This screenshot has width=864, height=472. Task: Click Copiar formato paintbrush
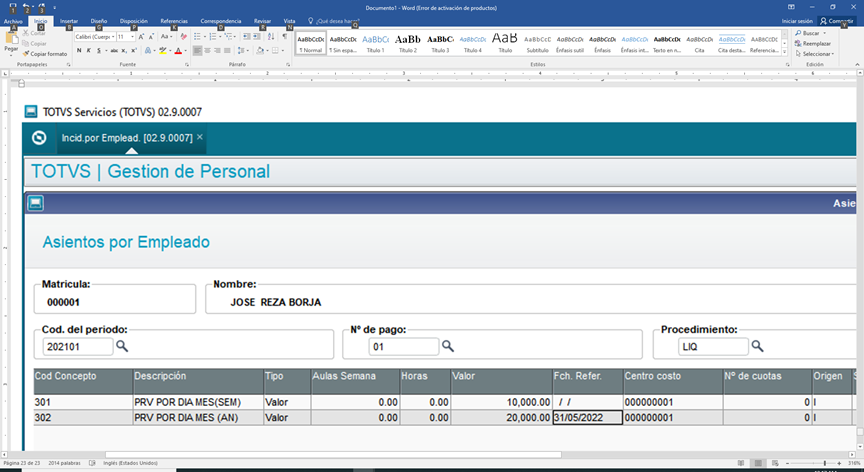pos(45,54)
